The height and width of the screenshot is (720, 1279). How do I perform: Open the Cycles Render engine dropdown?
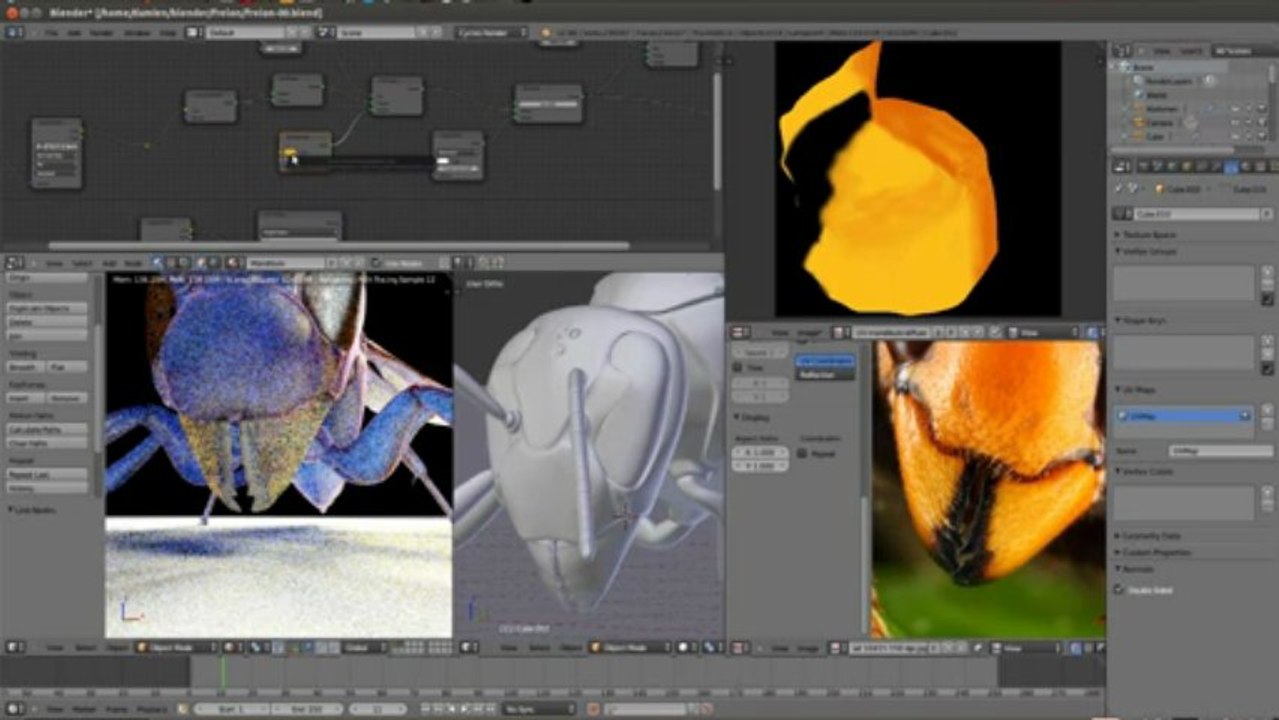491,32
